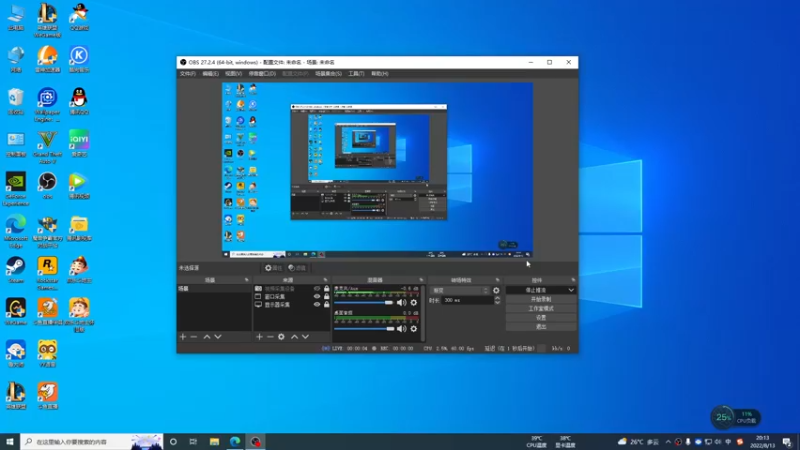
Task: Open the 停靠窗口(D) menu
Action: 262,74
